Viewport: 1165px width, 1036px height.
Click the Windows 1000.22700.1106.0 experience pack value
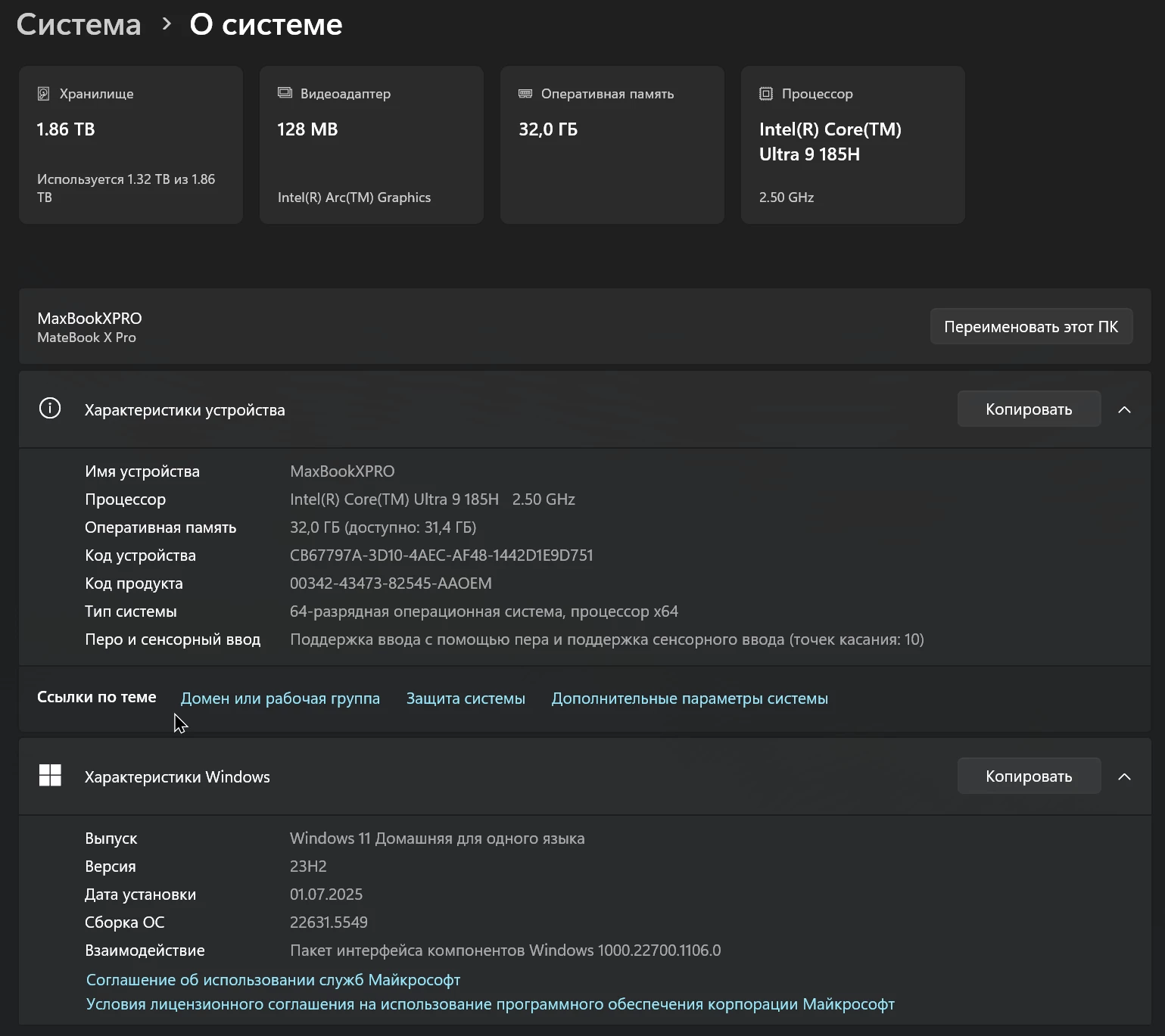pos(505,950)
